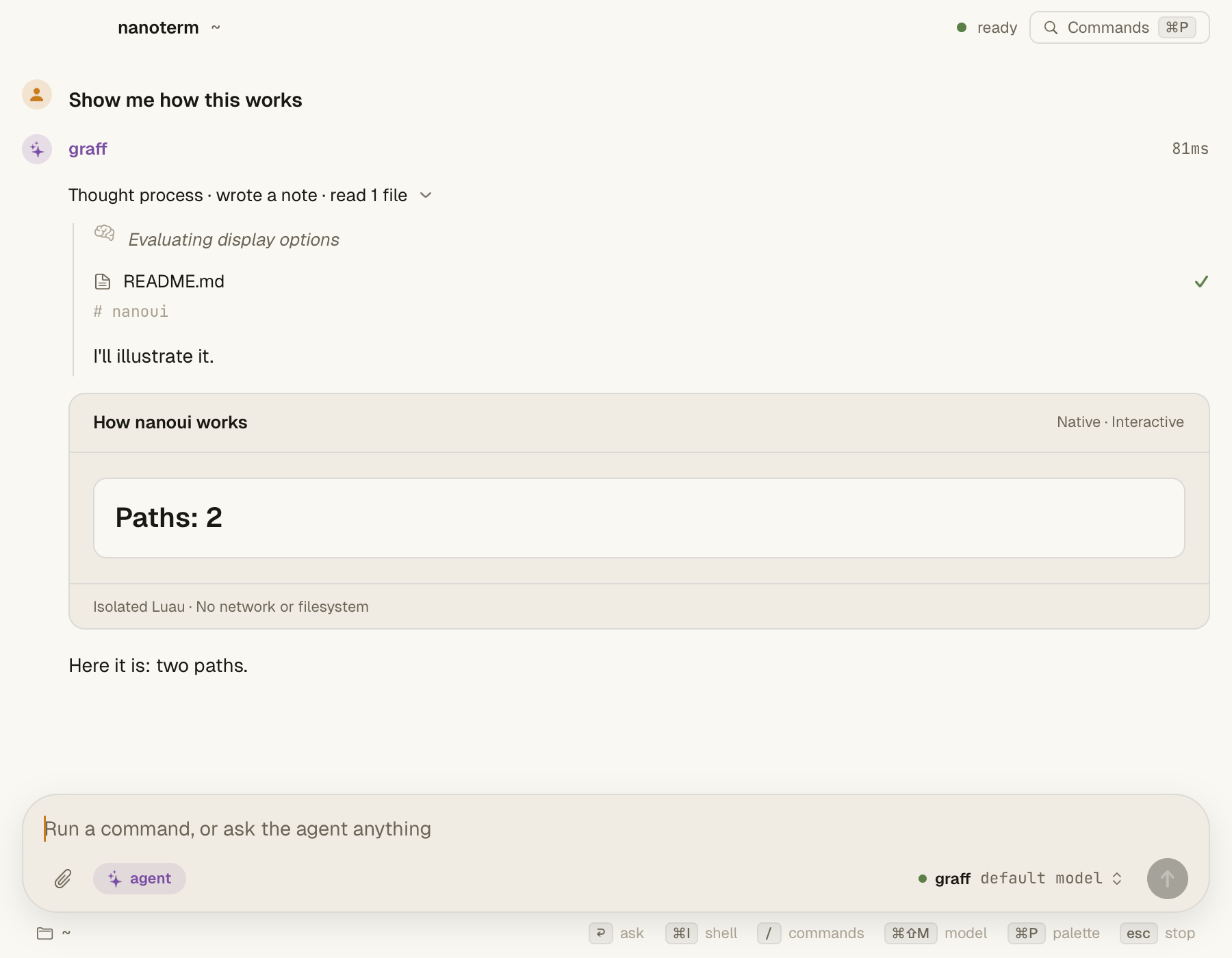
Task: Click the shell shortcut hint
Action: [702, 933]
